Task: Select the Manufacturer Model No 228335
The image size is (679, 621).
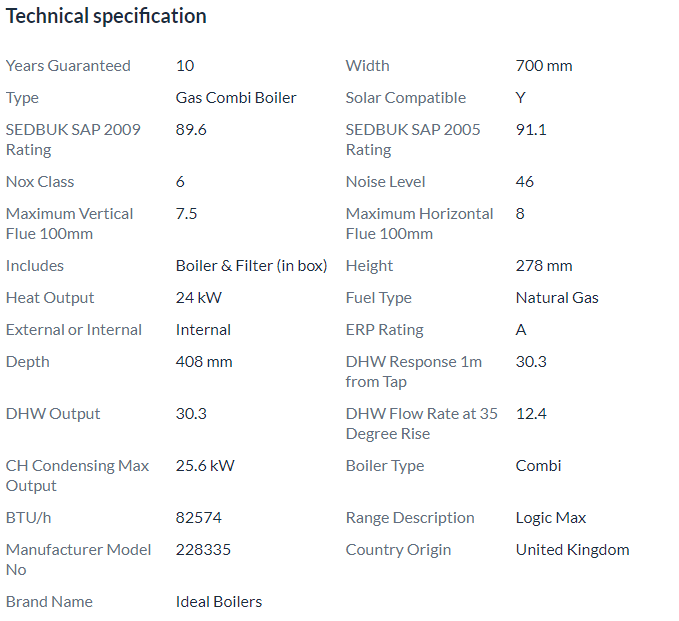Action: pyautogui.click(x=204, y=550)
